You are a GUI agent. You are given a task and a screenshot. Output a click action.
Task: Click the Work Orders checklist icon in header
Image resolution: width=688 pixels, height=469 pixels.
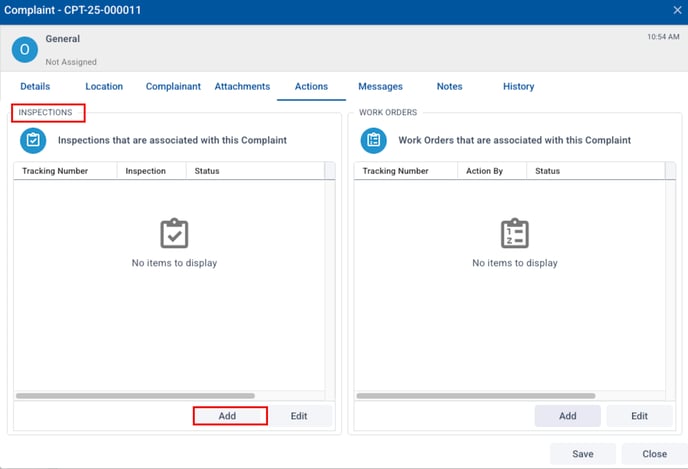pos(373,141)
